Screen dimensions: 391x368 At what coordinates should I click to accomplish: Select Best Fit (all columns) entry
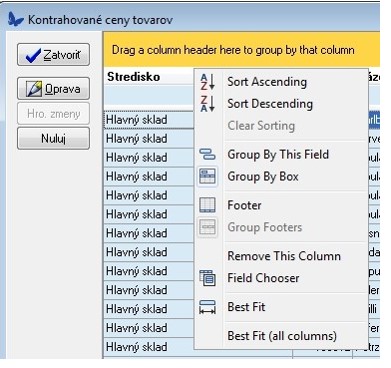pyautogui.click(x=282, y=336)
